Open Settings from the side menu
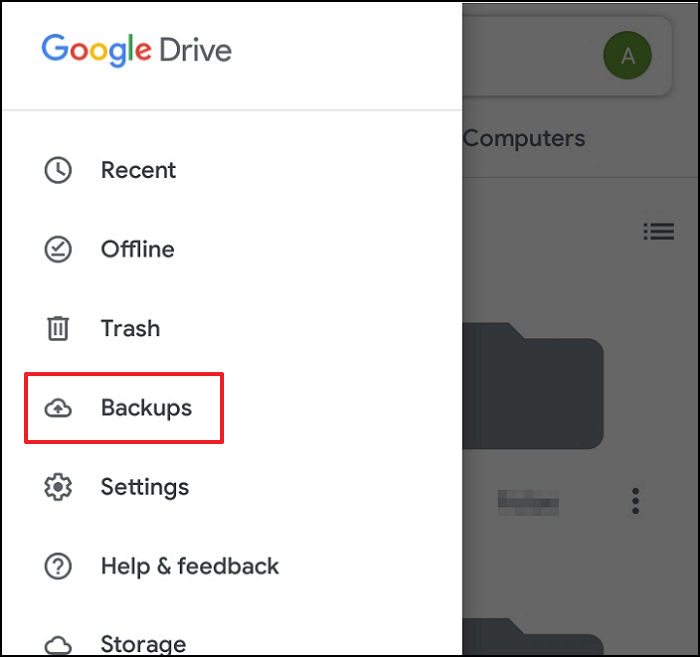The width and height of the screenshot is (700, 657). 232,487
